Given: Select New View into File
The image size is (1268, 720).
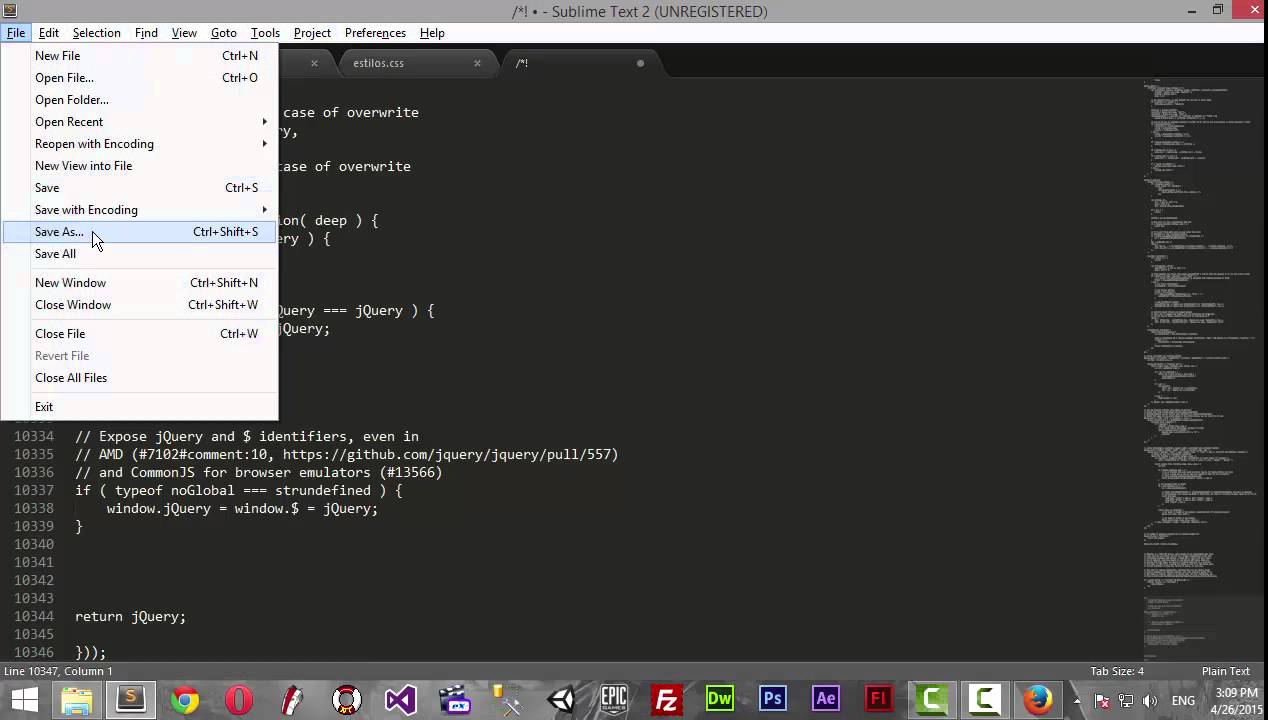Looking at the screenshot, I should (140, 166).
